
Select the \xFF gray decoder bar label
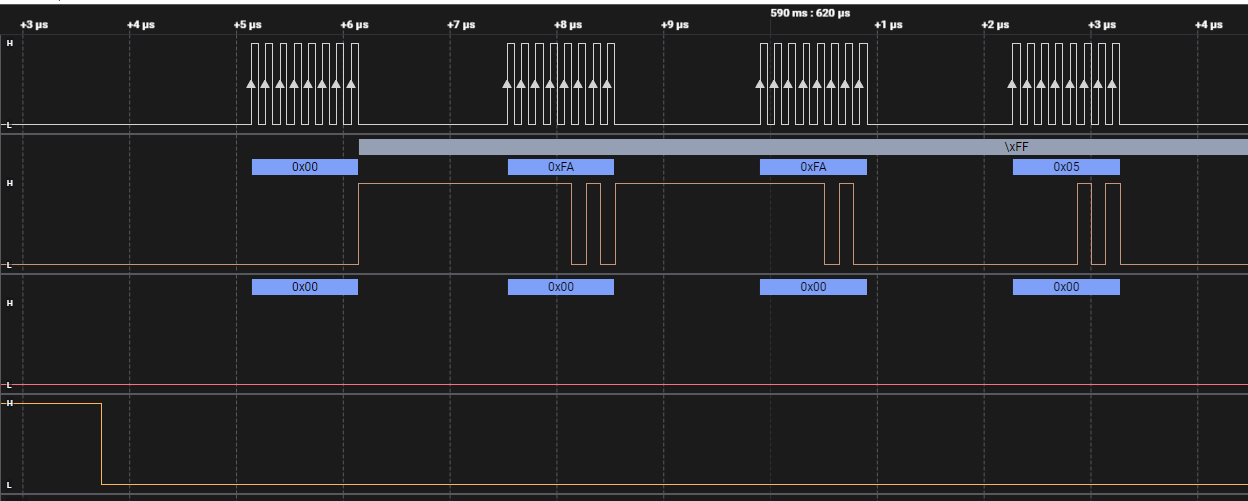1017,147
